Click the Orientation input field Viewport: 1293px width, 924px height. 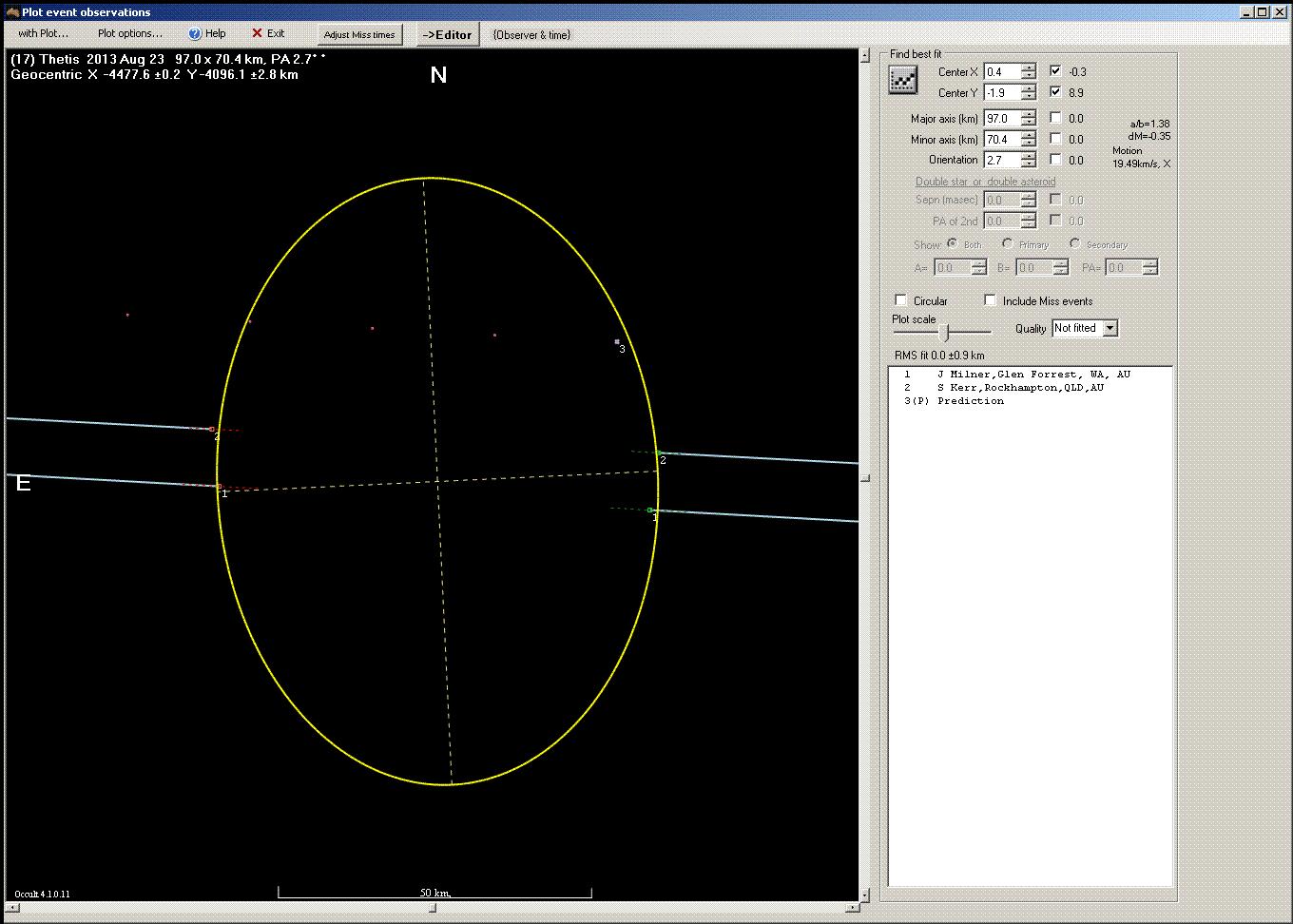tap(1002, 161)
